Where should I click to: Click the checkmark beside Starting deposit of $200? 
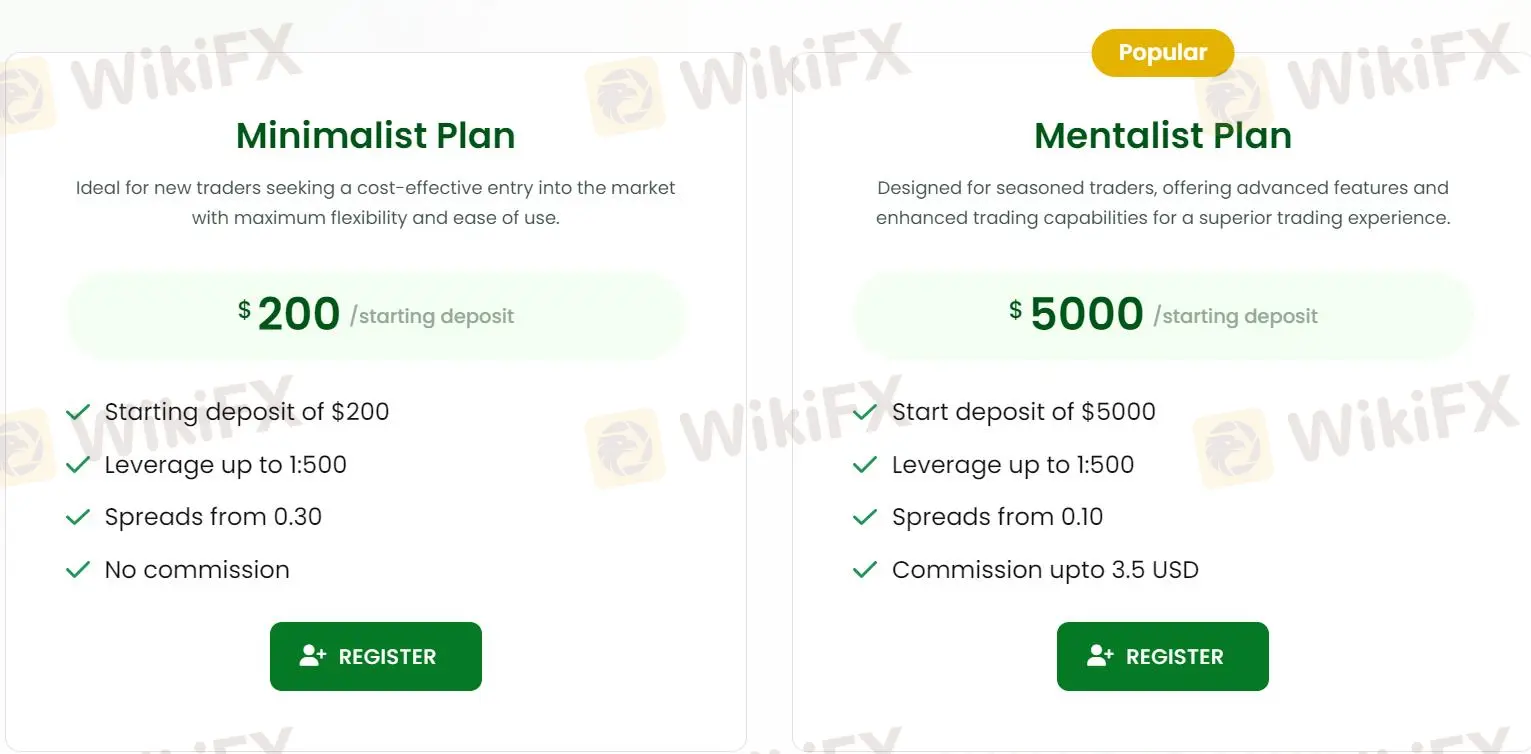(x=78, y=412)
